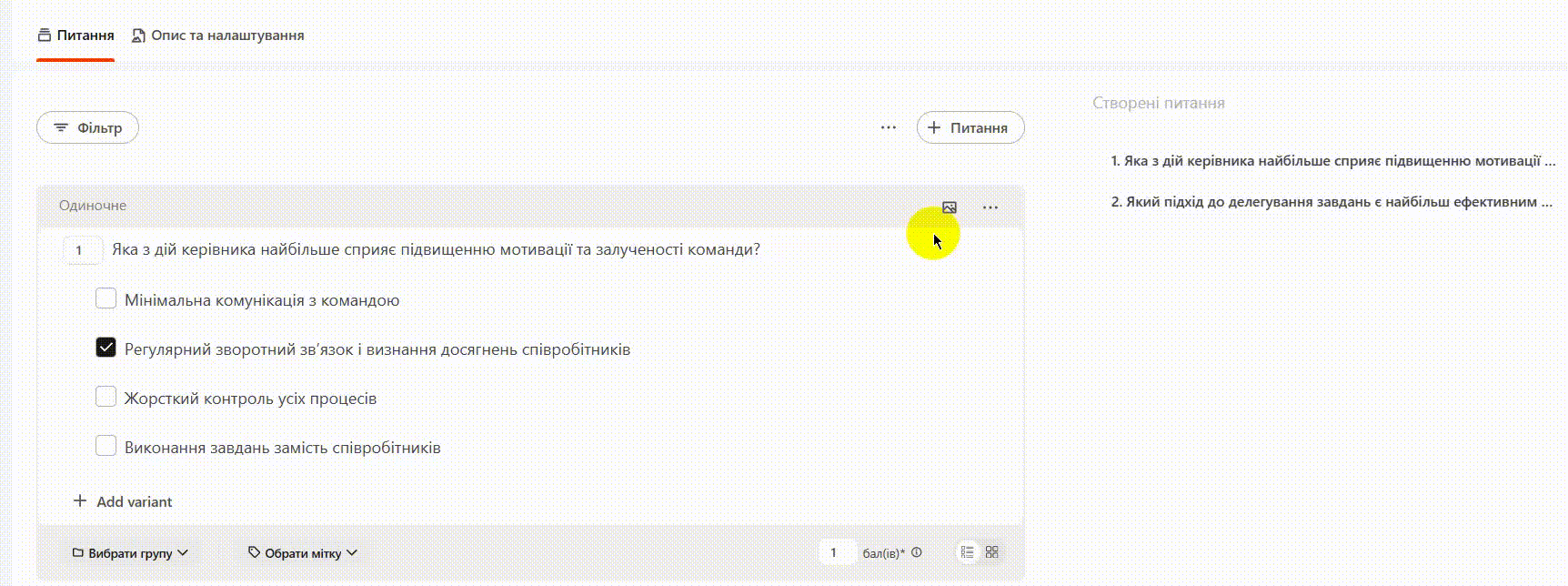The width and height of the screenshot is (1568, 586).
Task: Switch to list layout view icon
Action: point(967,552)
